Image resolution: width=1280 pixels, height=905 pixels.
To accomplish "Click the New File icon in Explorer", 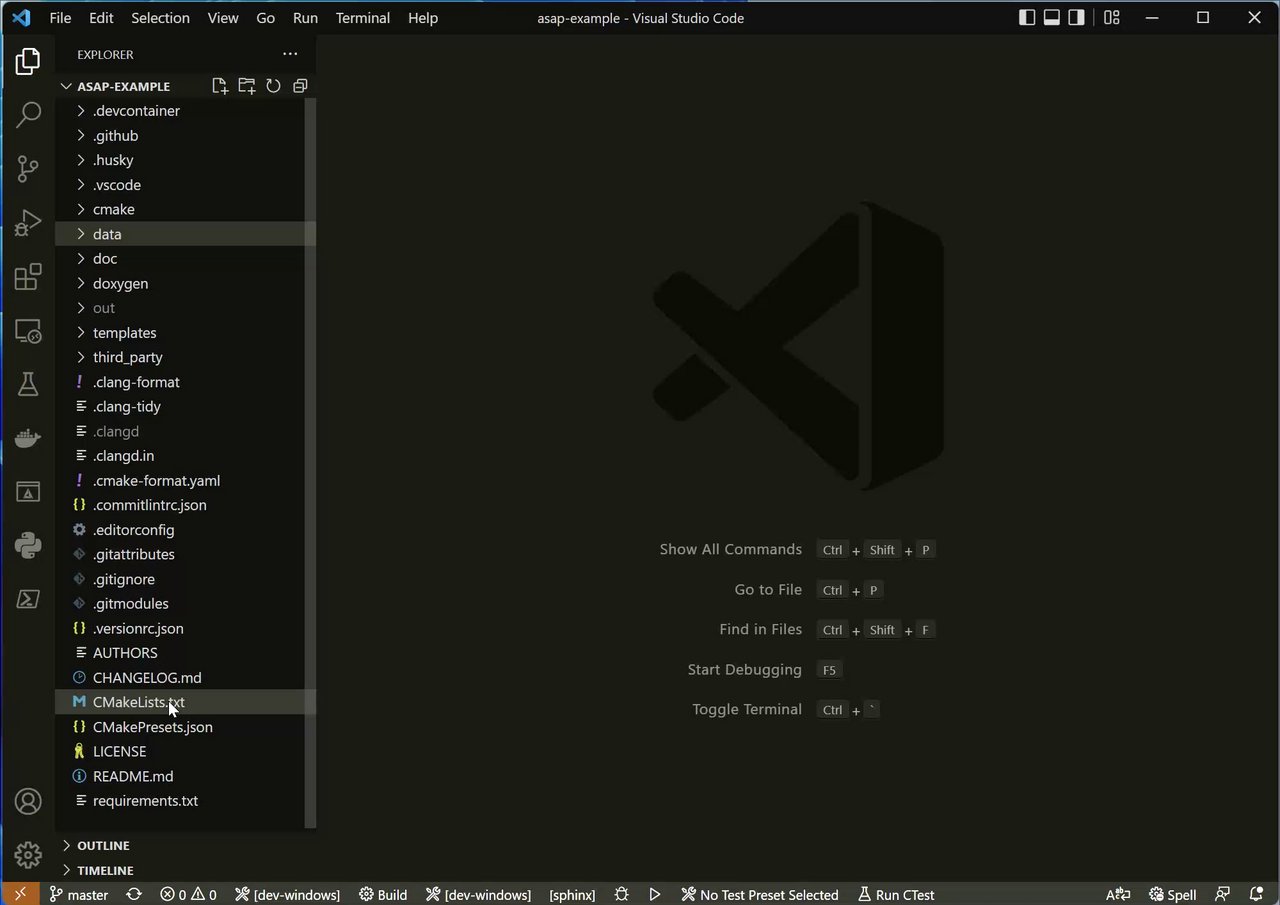I will pyautogui.click(x=220, y=86).
